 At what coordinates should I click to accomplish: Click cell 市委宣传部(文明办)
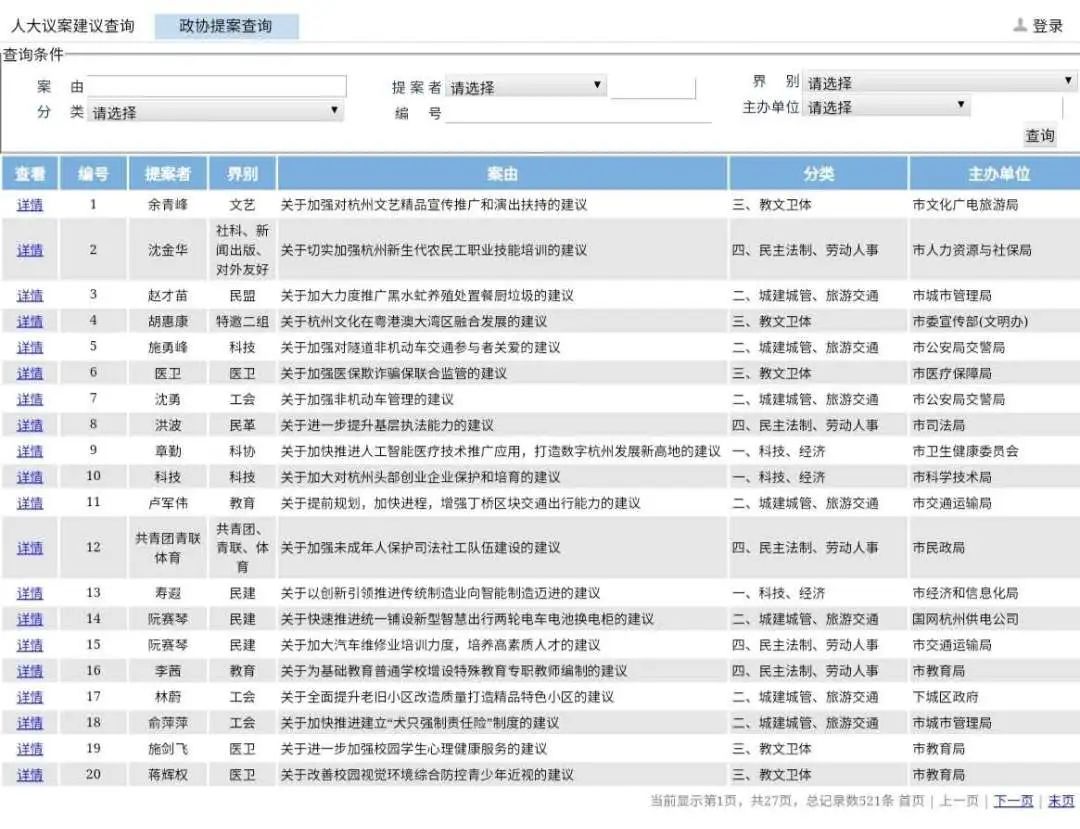tap(970, 322)
